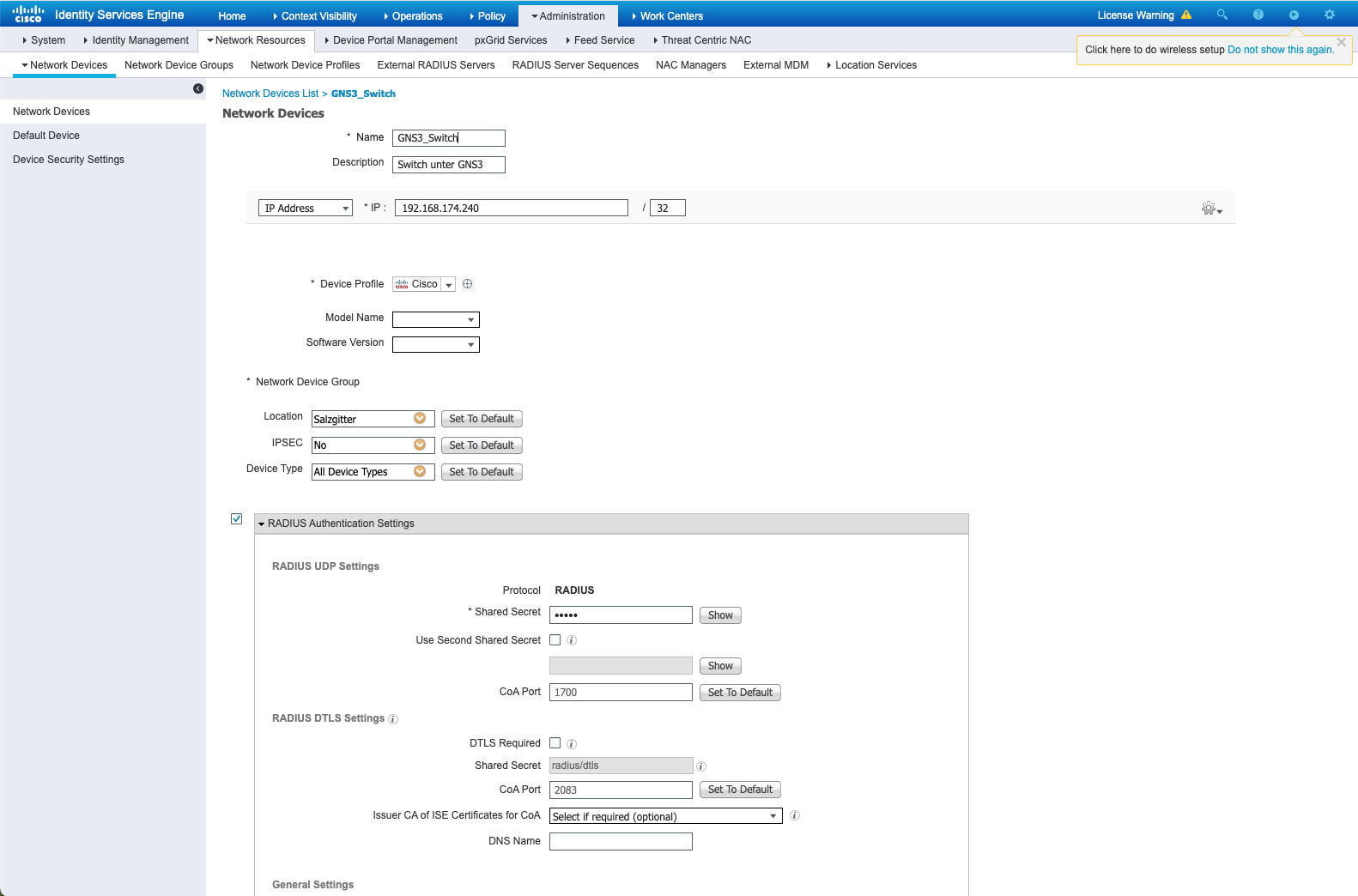This screenshot has width=1358, height=896.
Task: Open the Home menu
Action: tap(232, 16)
